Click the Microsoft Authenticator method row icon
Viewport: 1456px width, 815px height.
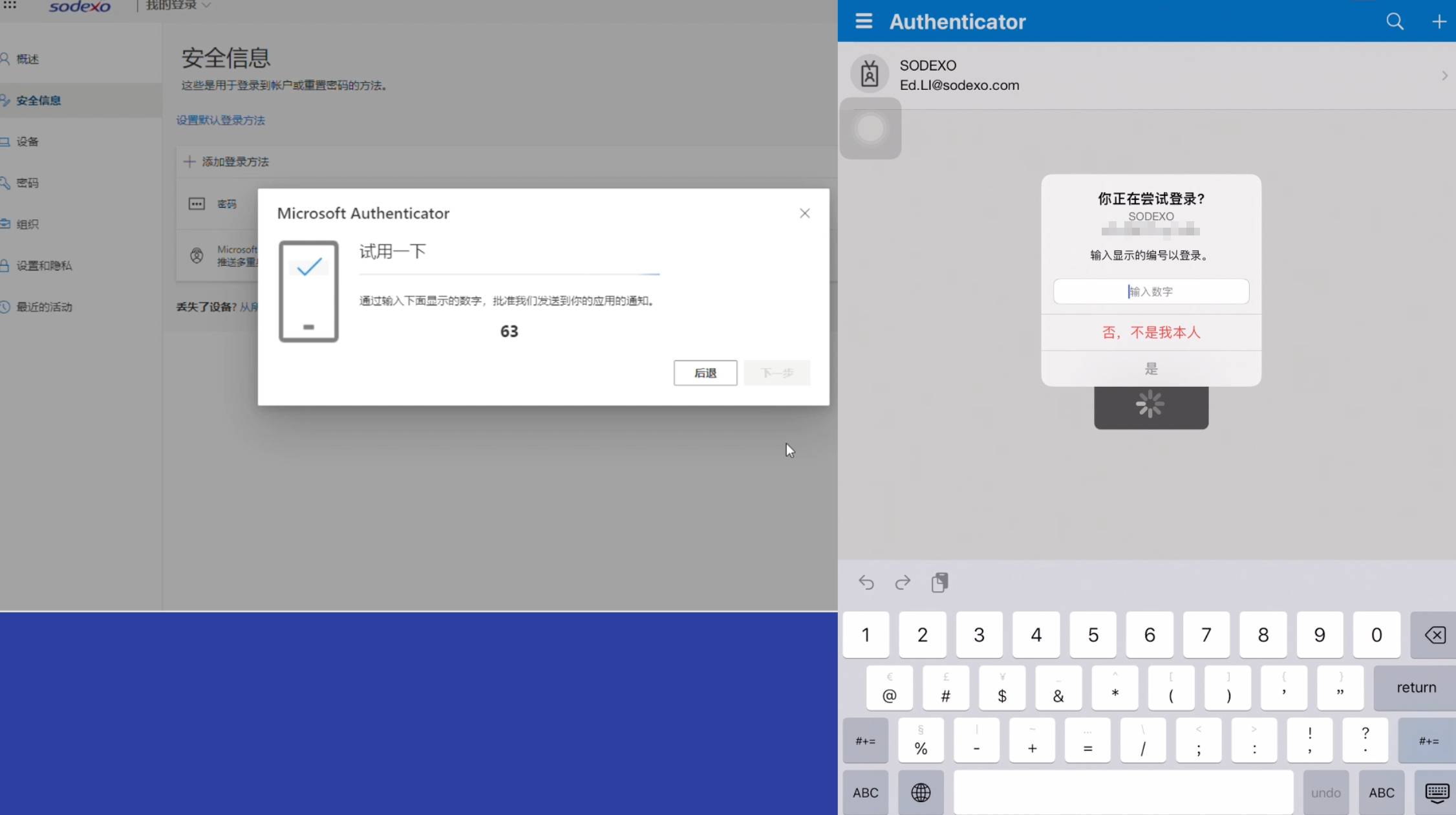click(x=197, y=256)
